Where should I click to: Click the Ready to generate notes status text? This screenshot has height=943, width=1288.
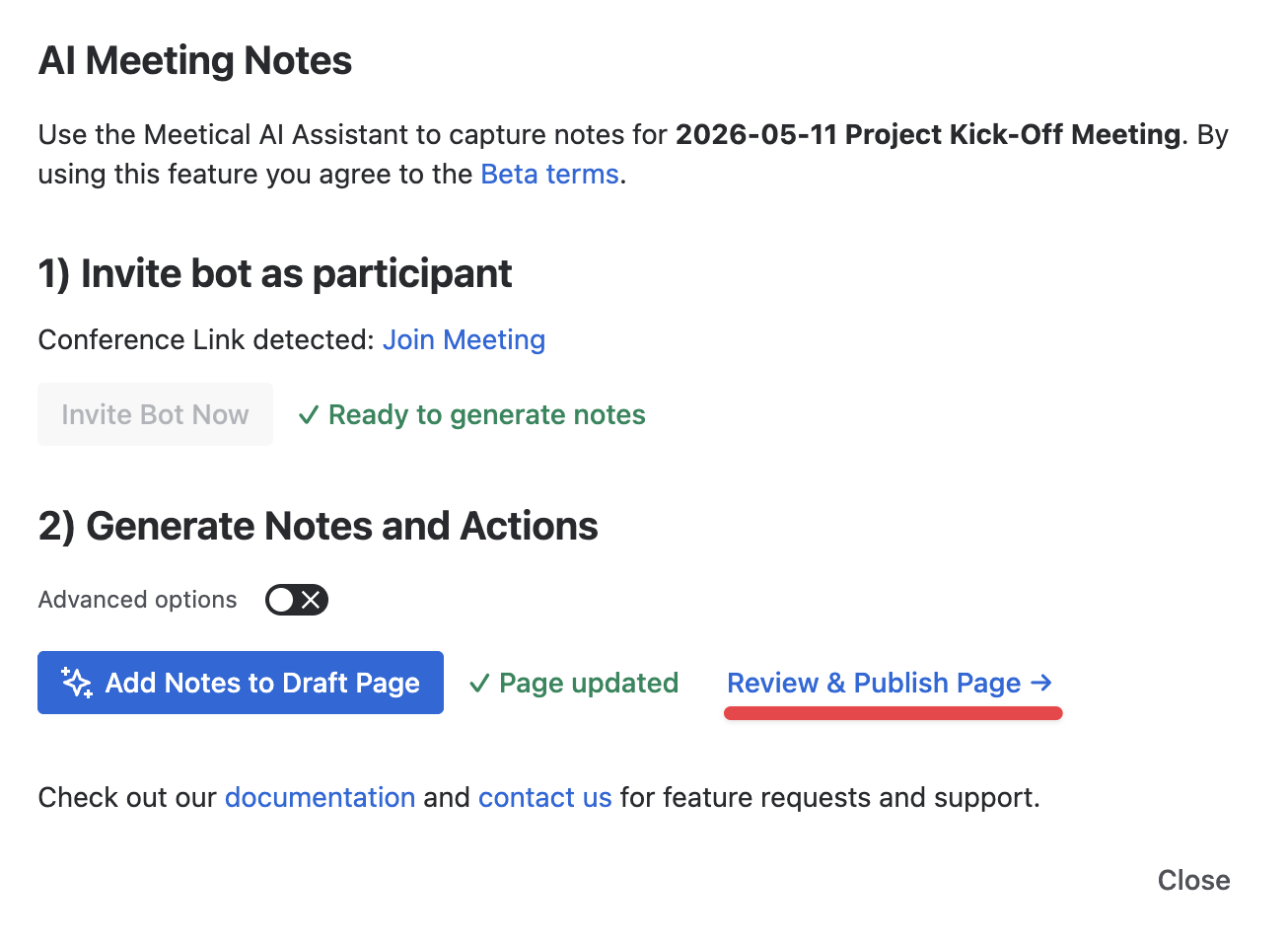(x=486, y=415)
